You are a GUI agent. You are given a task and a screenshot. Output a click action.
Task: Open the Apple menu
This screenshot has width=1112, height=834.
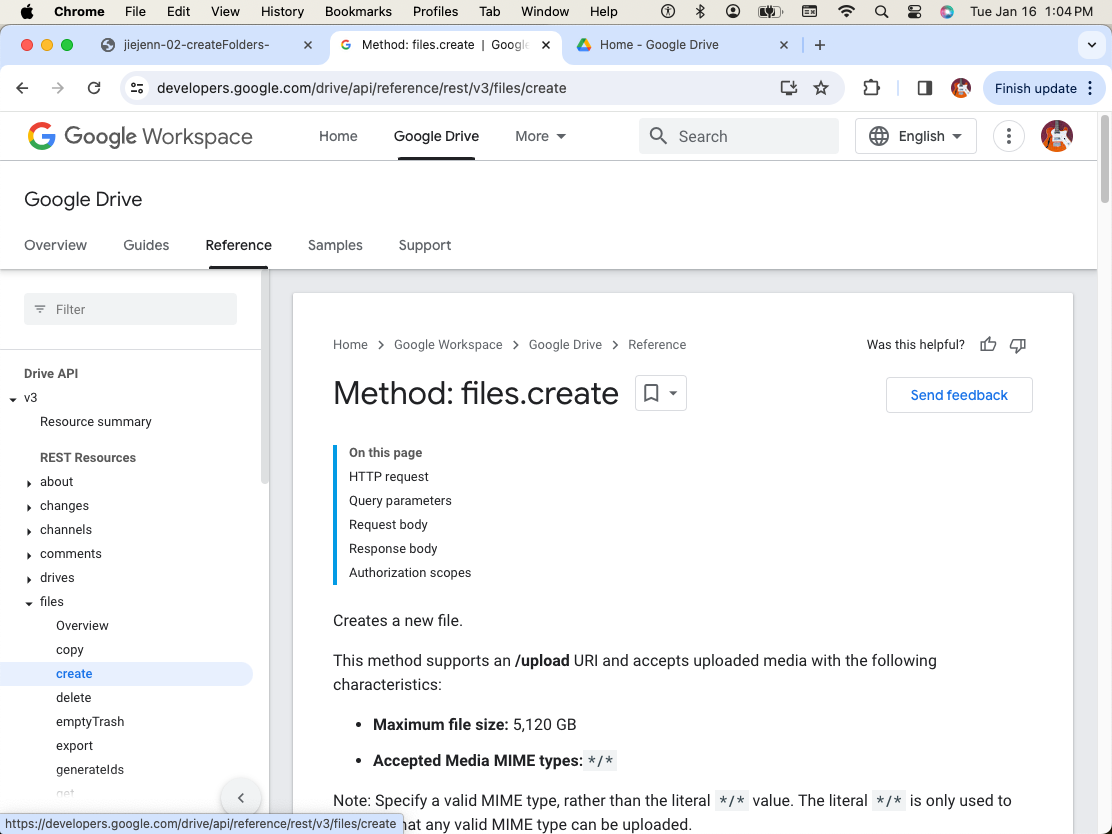coord(27,11)
